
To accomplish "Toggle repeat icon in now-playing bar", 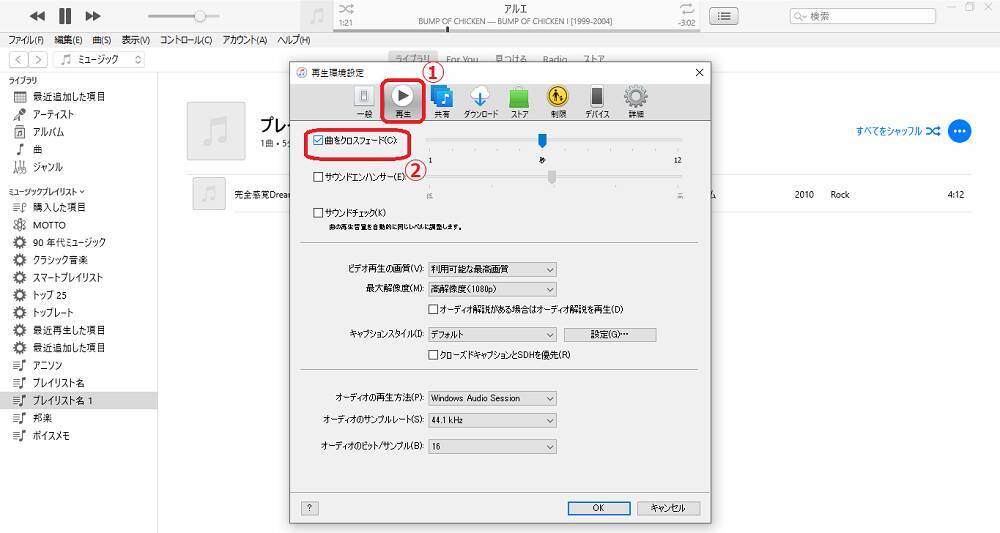I will [687, 9].
